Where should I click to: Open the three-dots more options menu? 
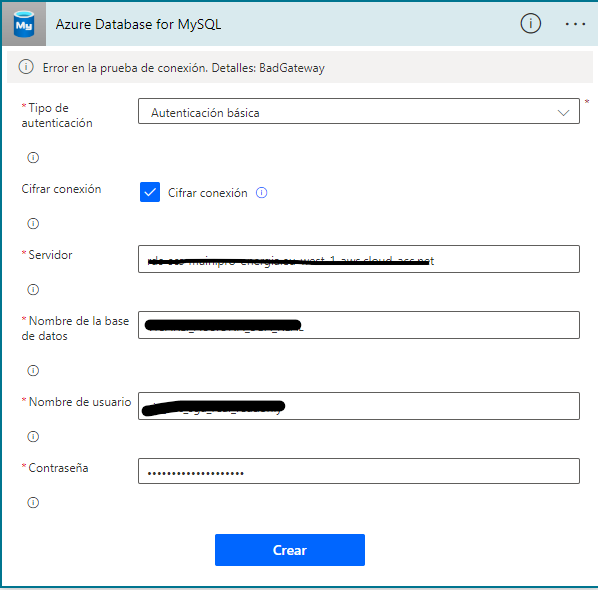(x=575, y=24)
